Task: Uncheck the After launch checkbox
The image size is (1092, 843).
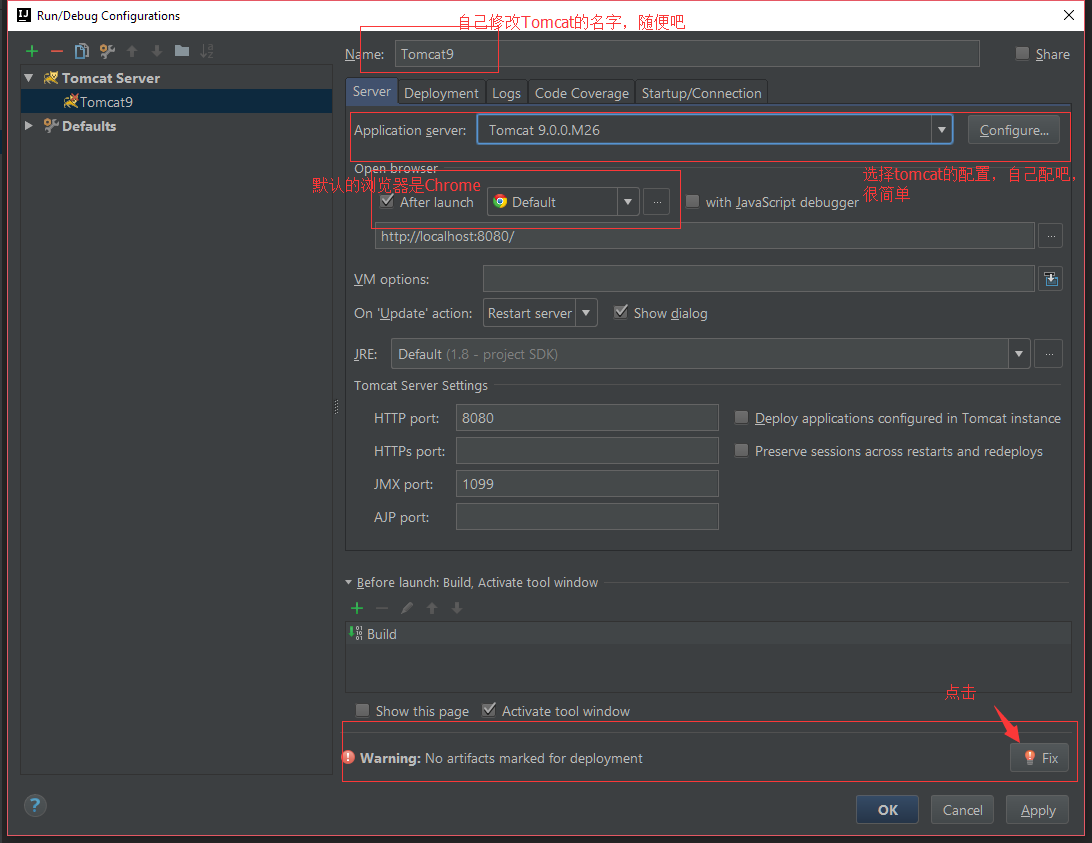Action: coord(387,201)
